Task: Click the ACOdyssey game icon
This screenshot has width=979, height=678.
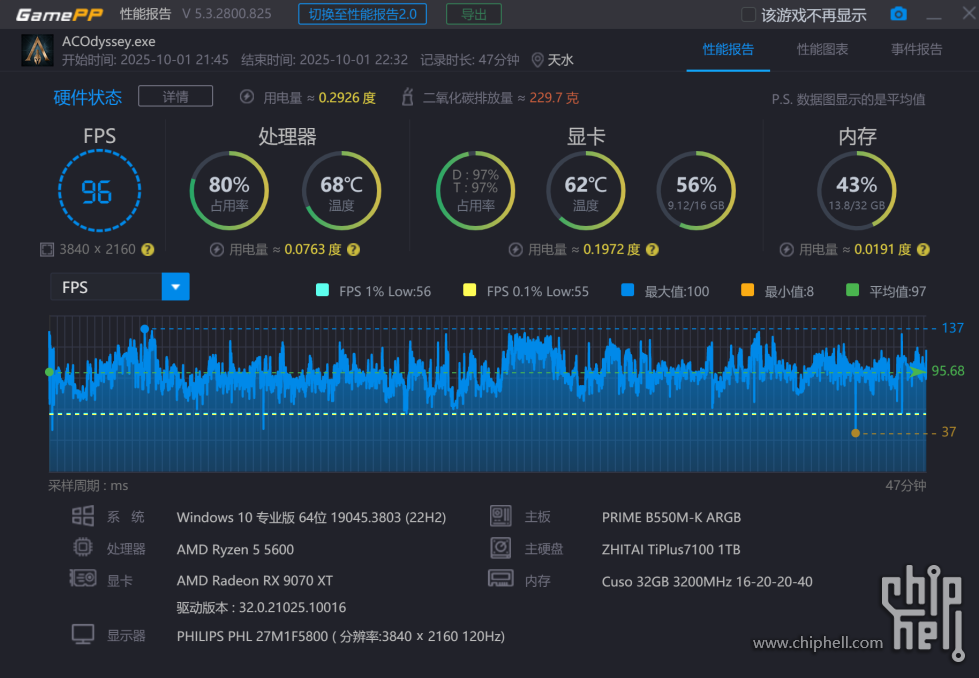Action: (38, 50)
